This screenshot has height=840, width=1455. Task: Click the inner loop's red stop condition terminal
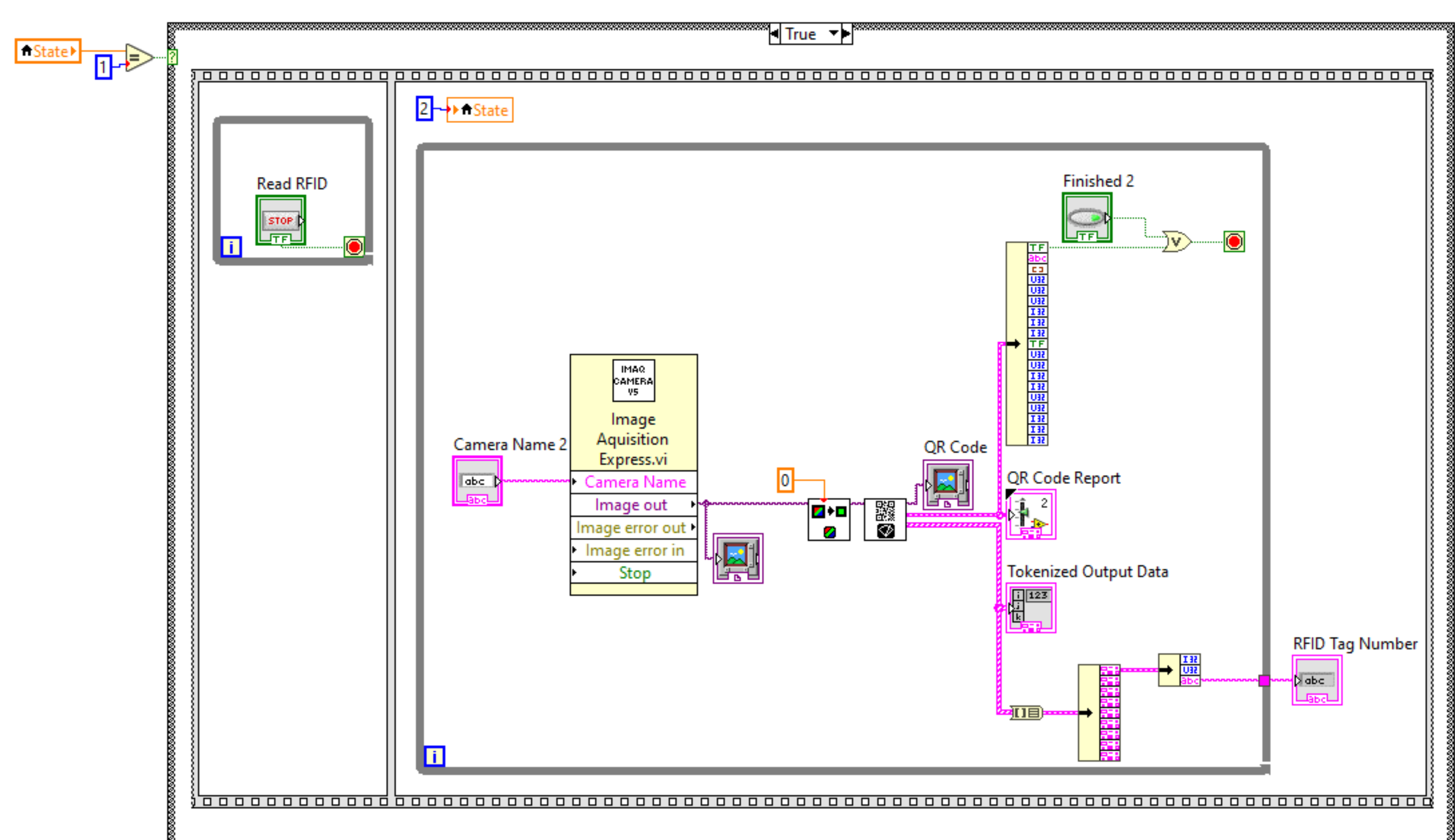click(1234, 241)
